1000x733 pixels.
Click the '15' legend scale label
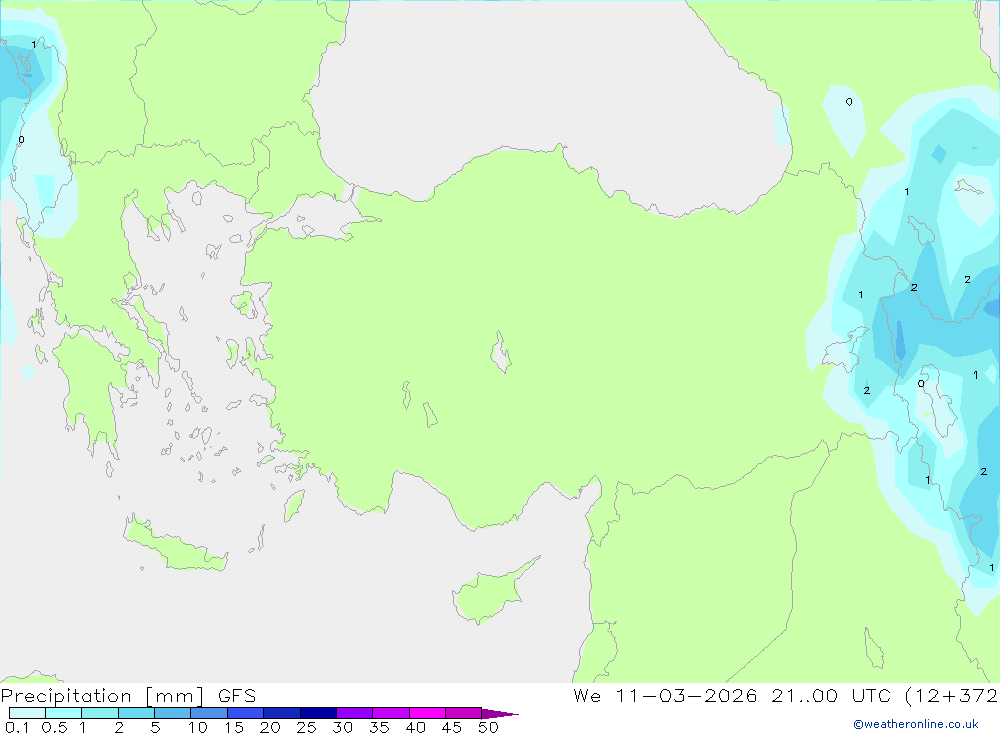point(234,727)
